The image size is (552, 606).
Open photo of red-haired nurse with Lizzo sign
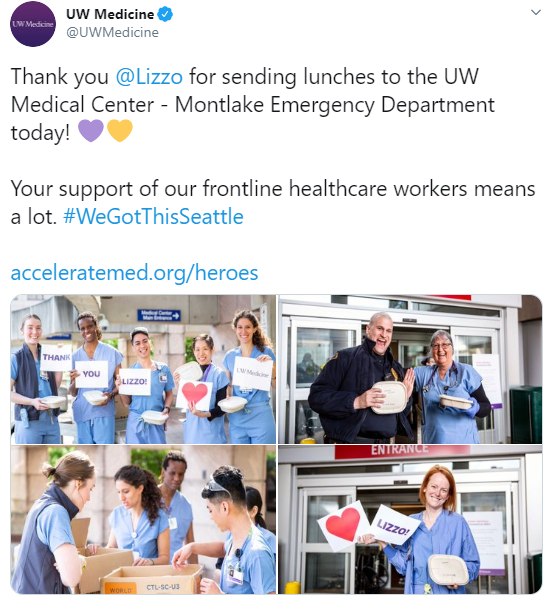tap(410, 519)
